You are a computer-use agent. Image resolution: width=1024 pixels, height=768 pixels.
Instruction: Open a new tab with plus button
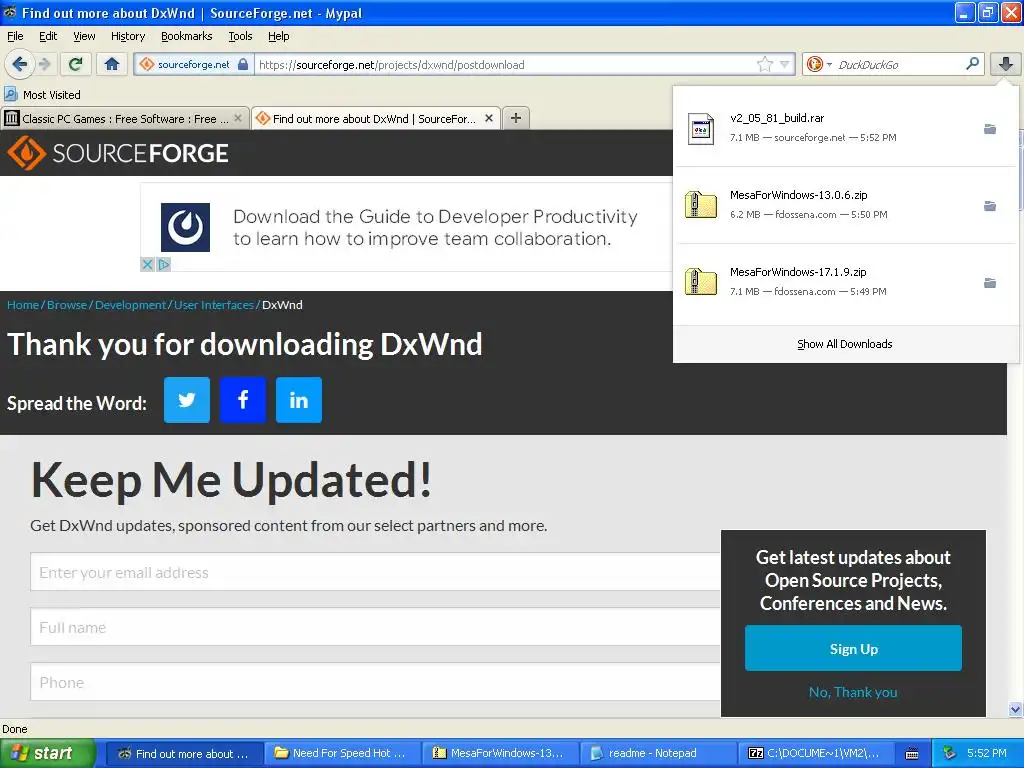pyautogui.click(x=516, y=118)
